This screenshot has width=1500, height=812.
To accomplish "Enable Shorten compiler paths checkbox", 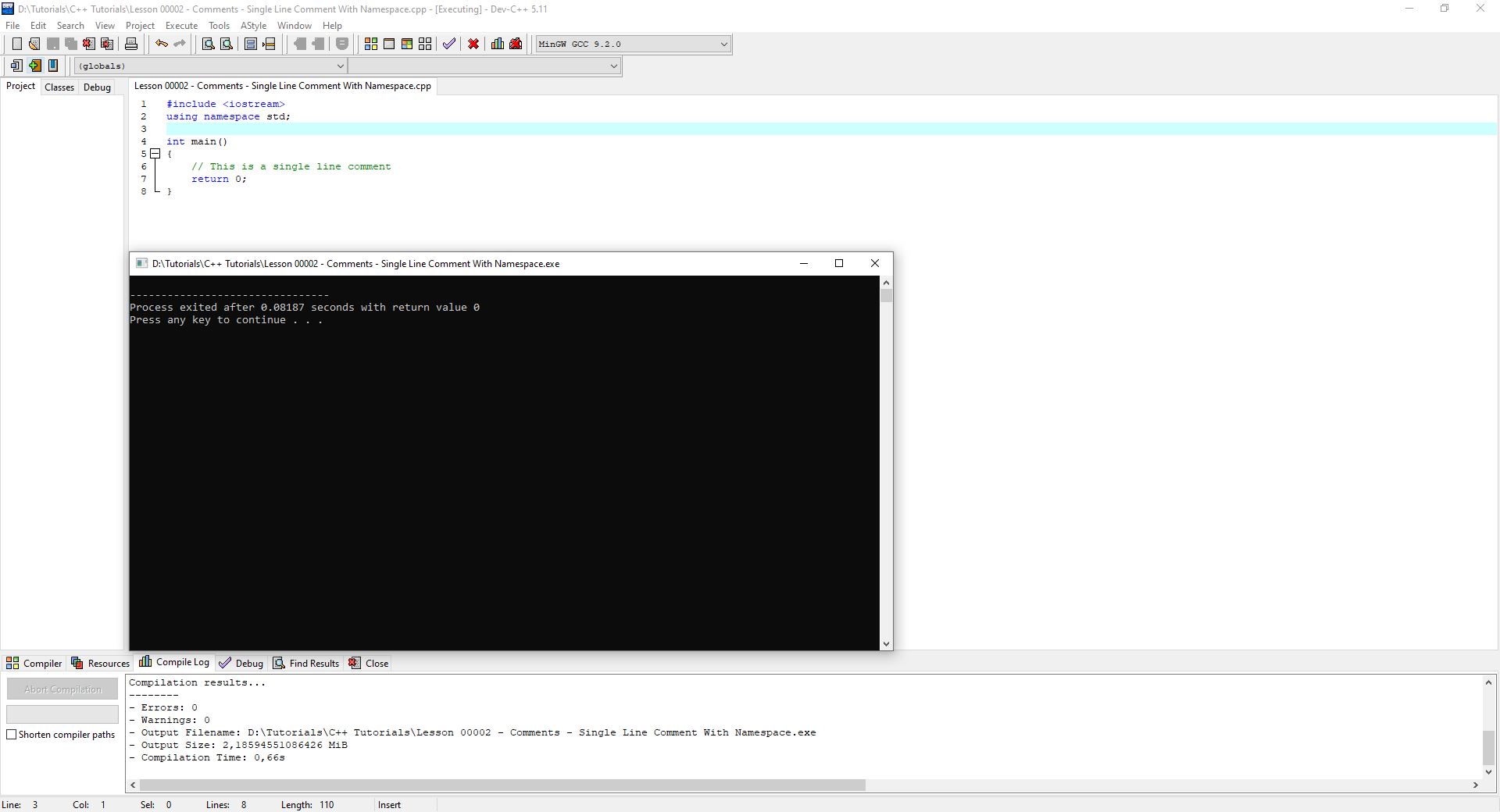I will 12,735.
